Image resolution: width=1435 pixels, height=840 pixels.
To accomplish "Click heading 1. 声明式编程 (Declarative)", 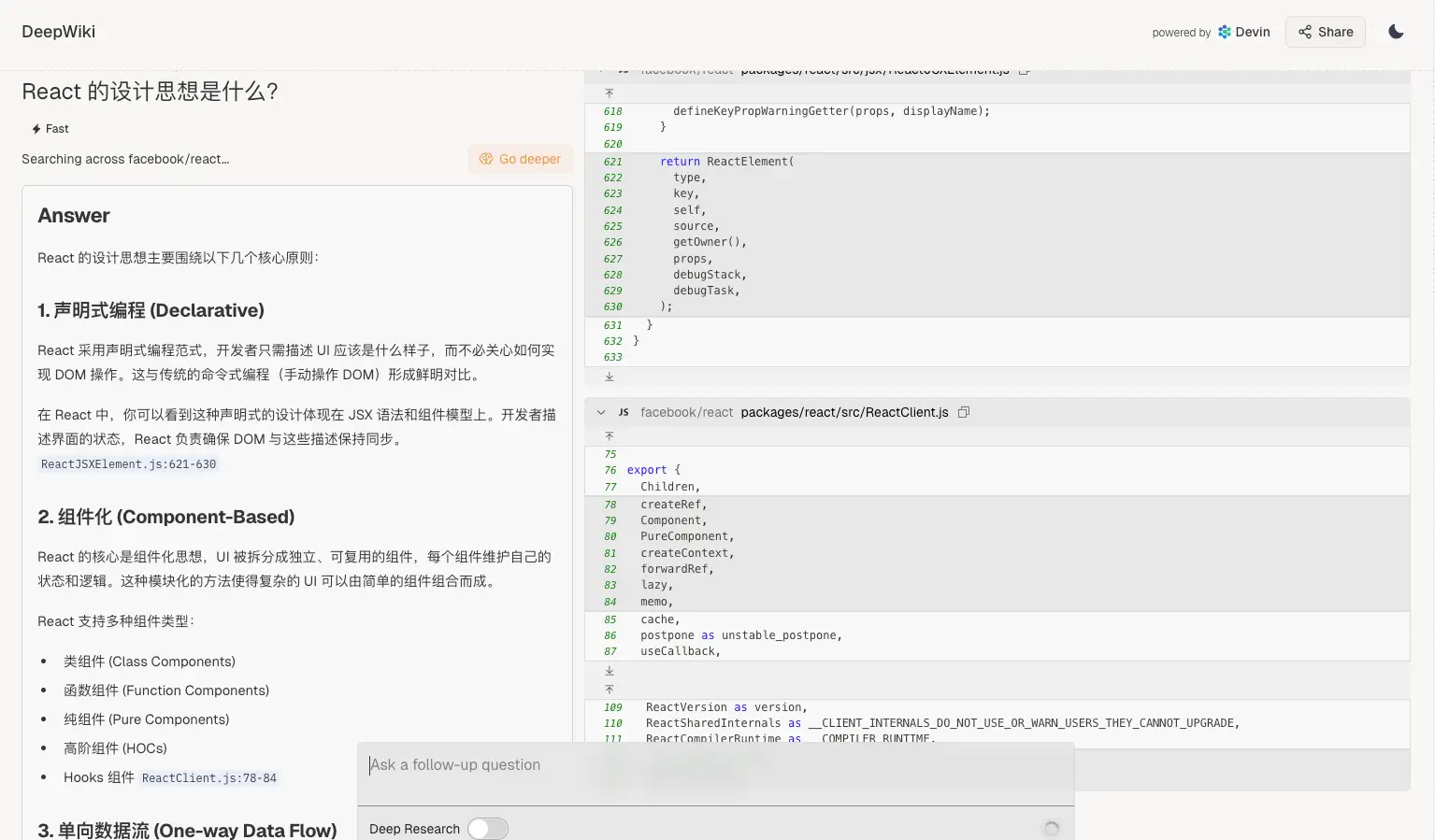I will pyautogui.click(x=151, y=310).
